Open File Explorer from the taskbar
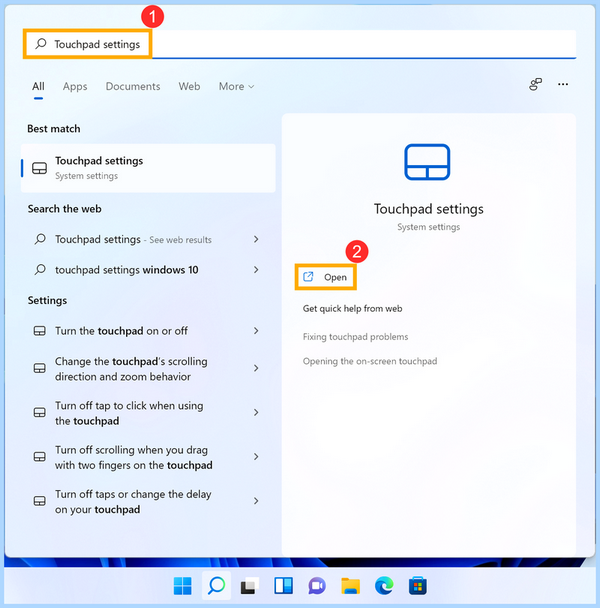Viewport: 600px width, 608px height. point(351,586)
